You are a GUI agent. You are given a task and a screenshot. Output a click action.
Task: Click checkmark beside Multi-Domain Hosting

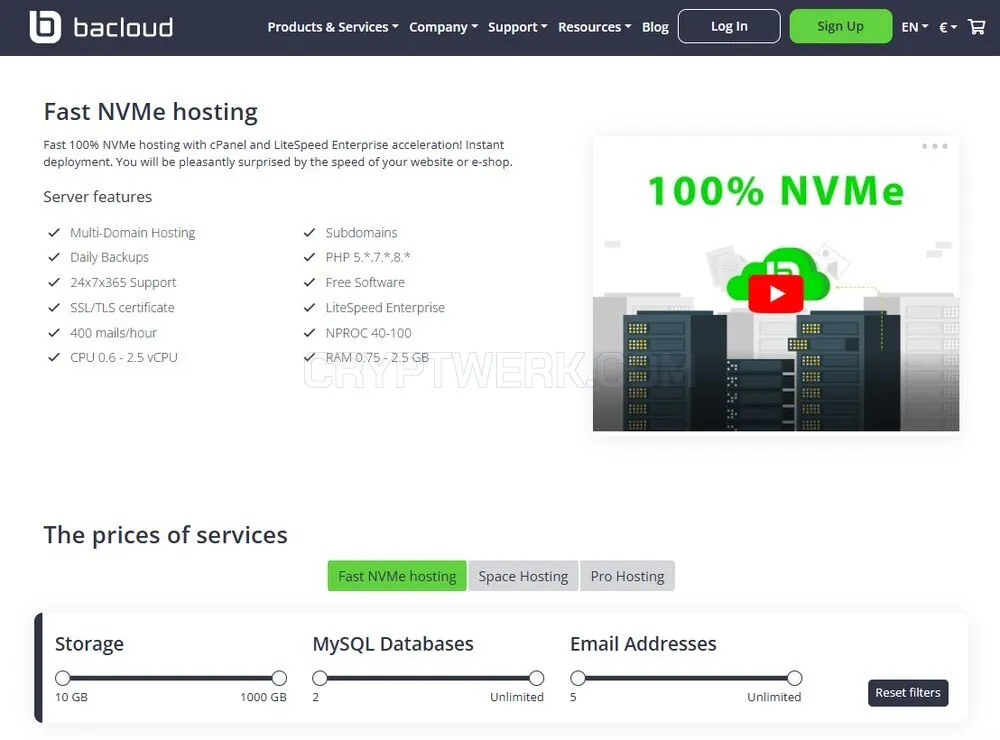[54, 232]
